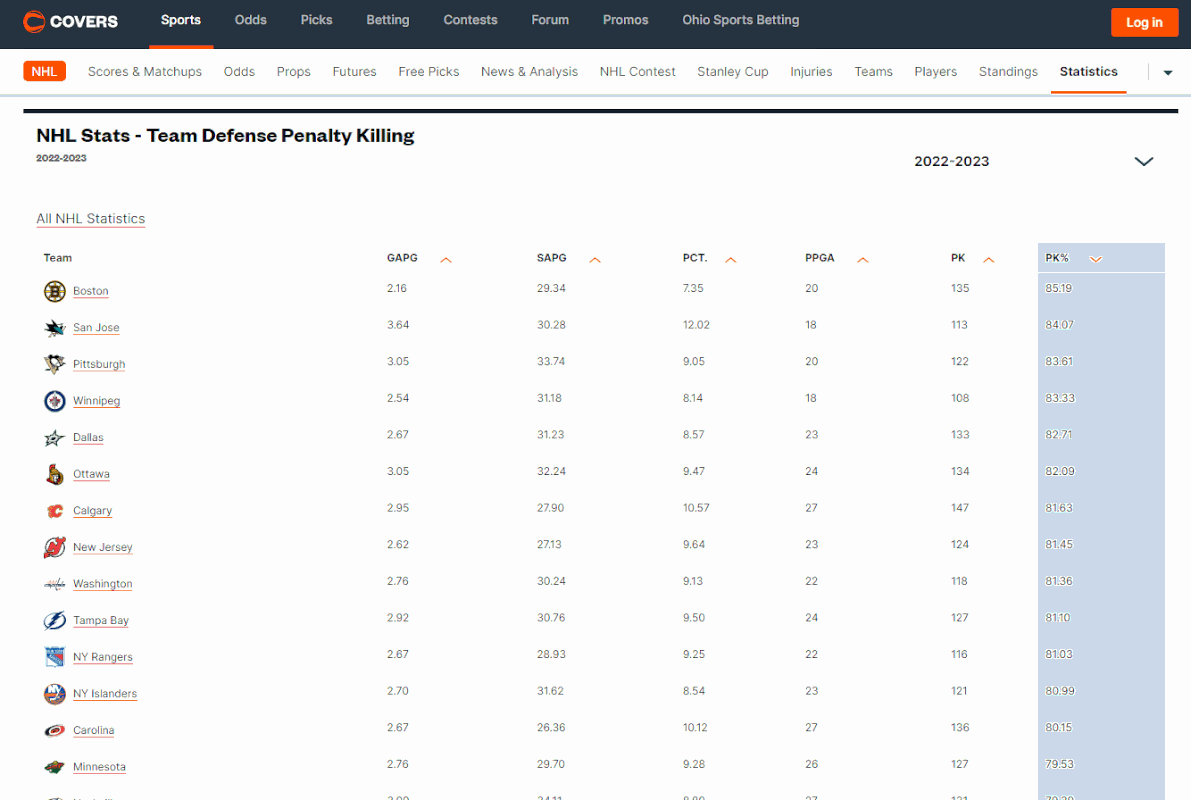Go to Scores & Matchups tab
Image resolution: width=1191 pixels, height=800 pixels.
click(x=144, y=71)
